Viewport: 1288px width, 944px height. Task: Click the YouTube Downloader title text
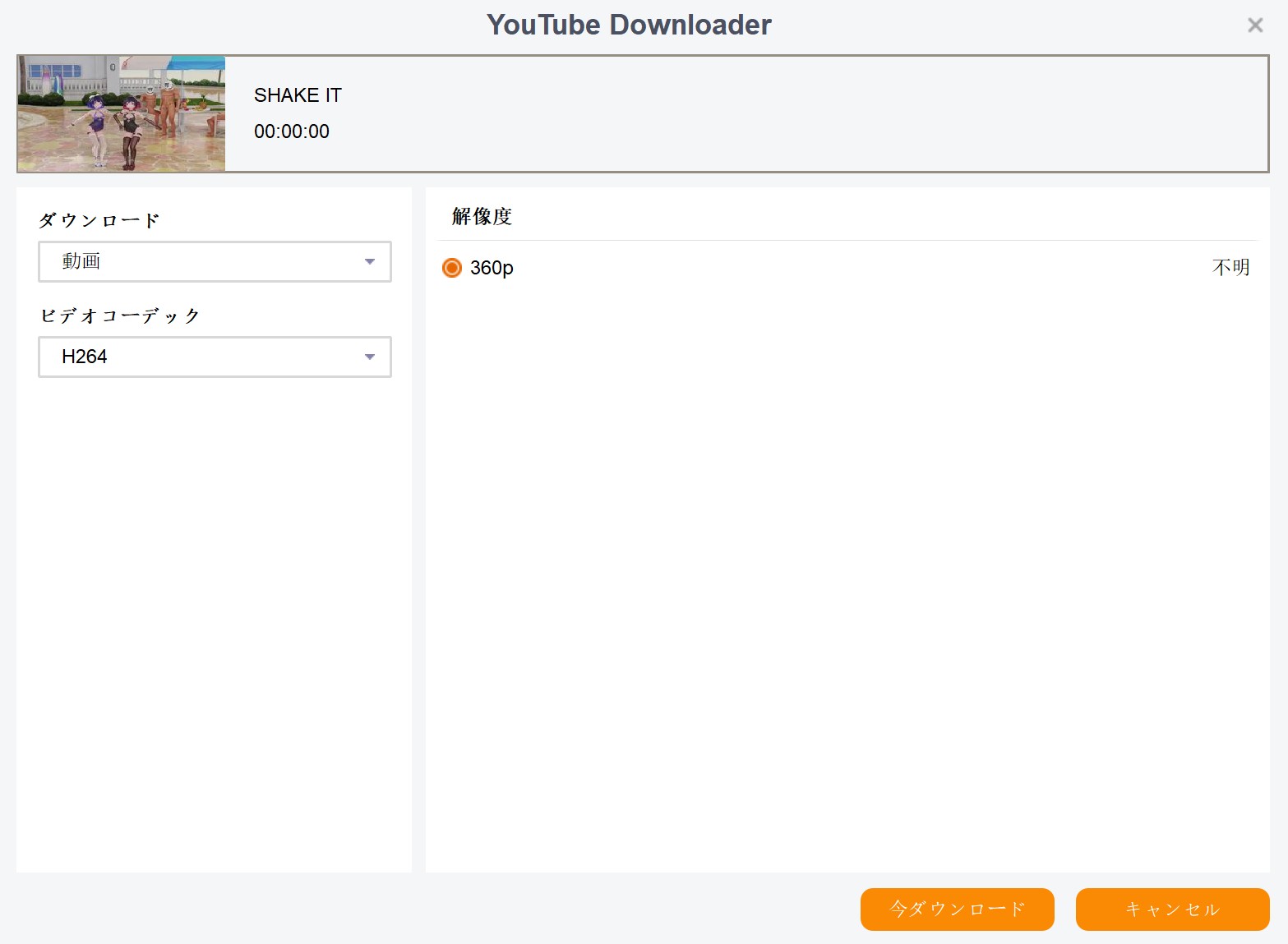[629, 25]
